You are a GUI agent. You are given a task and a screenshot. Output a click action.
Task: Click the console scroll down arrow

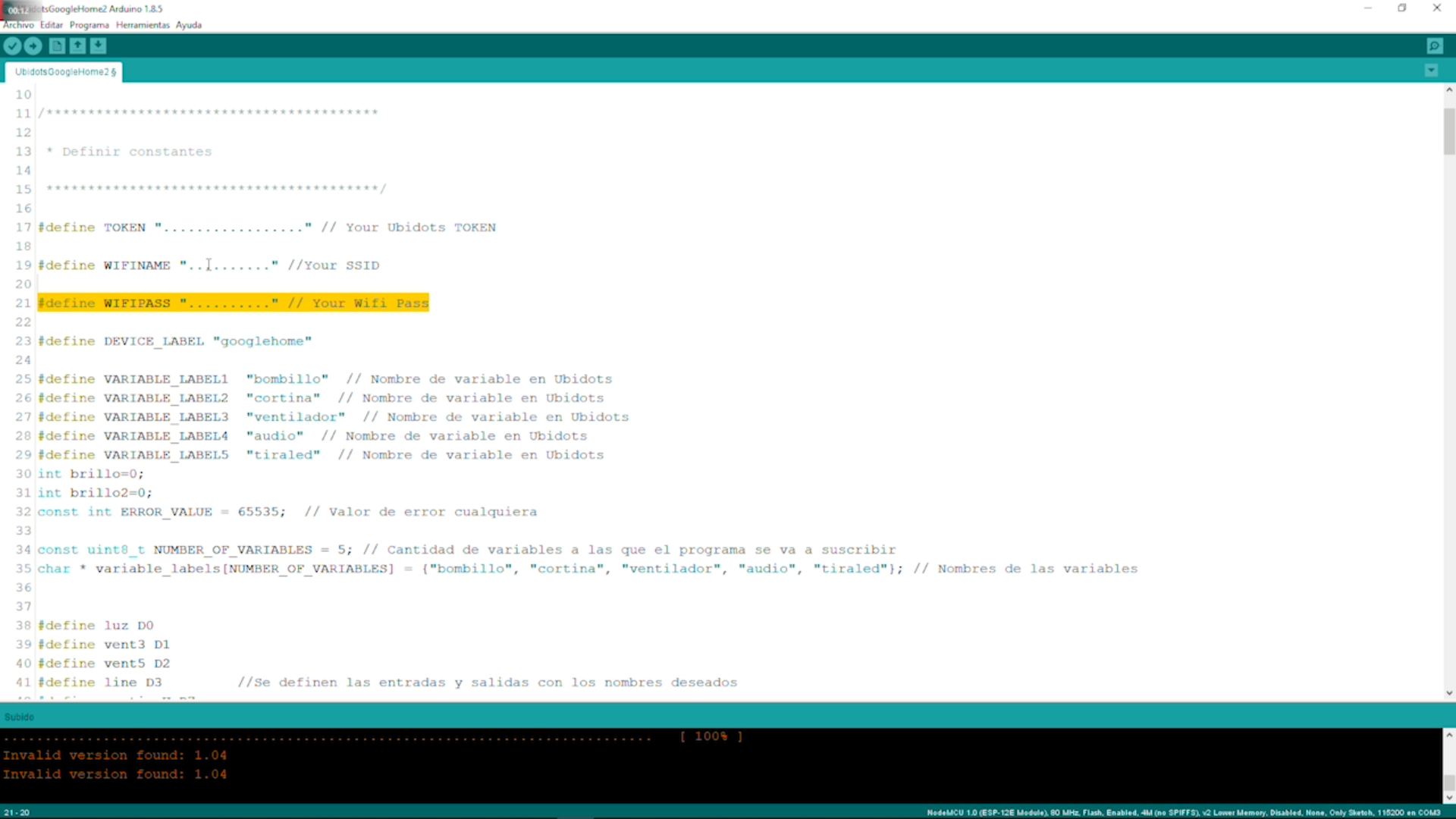point(1449,797)
